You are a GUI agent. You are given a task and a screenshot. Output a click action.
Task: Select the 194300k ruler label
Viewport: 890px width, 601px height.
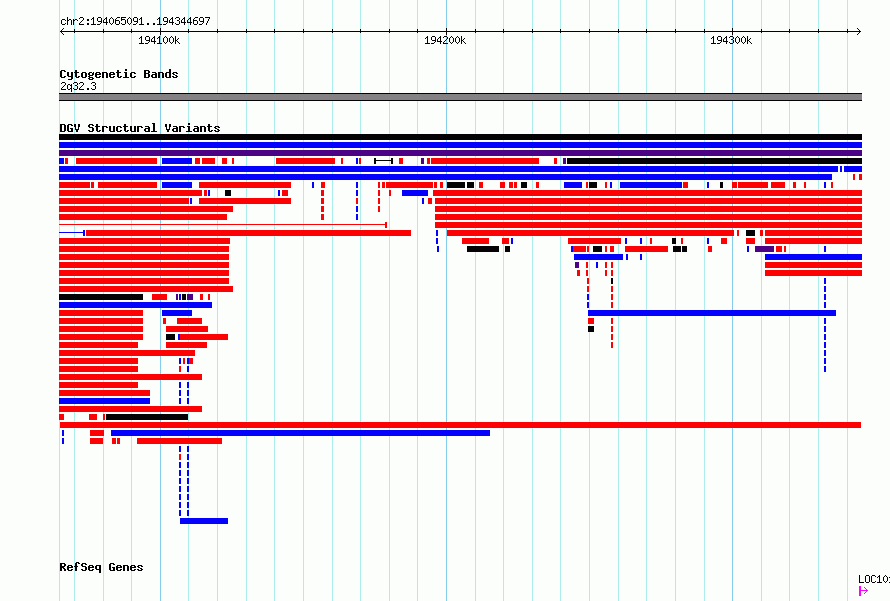tap(731, 40)
